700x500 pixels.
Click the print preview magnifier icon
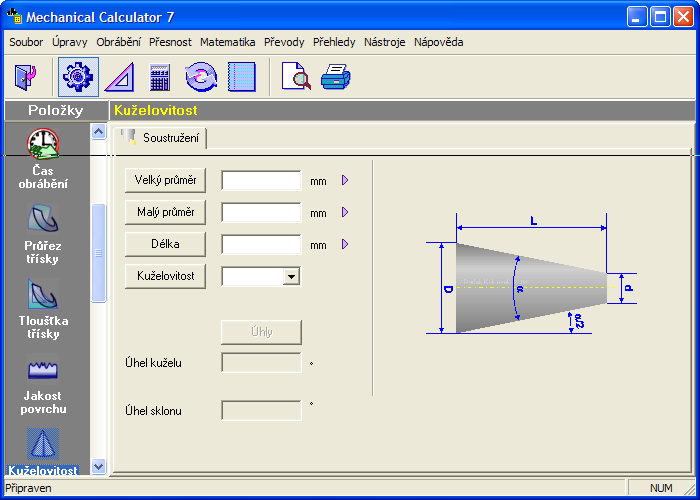pyautogui.click(x=296, y=77)
